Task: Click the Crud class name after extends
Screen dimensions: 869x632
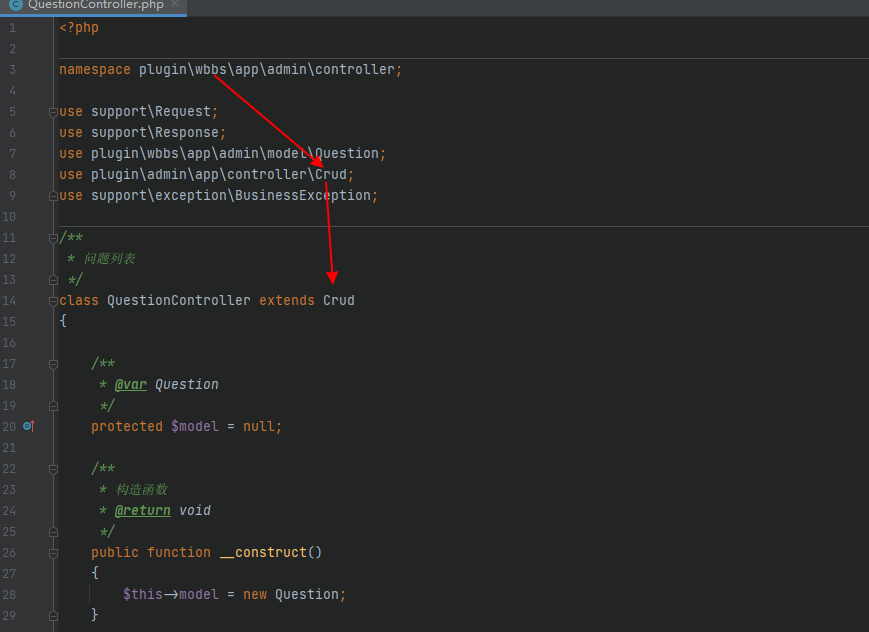Action: [339, 300]
